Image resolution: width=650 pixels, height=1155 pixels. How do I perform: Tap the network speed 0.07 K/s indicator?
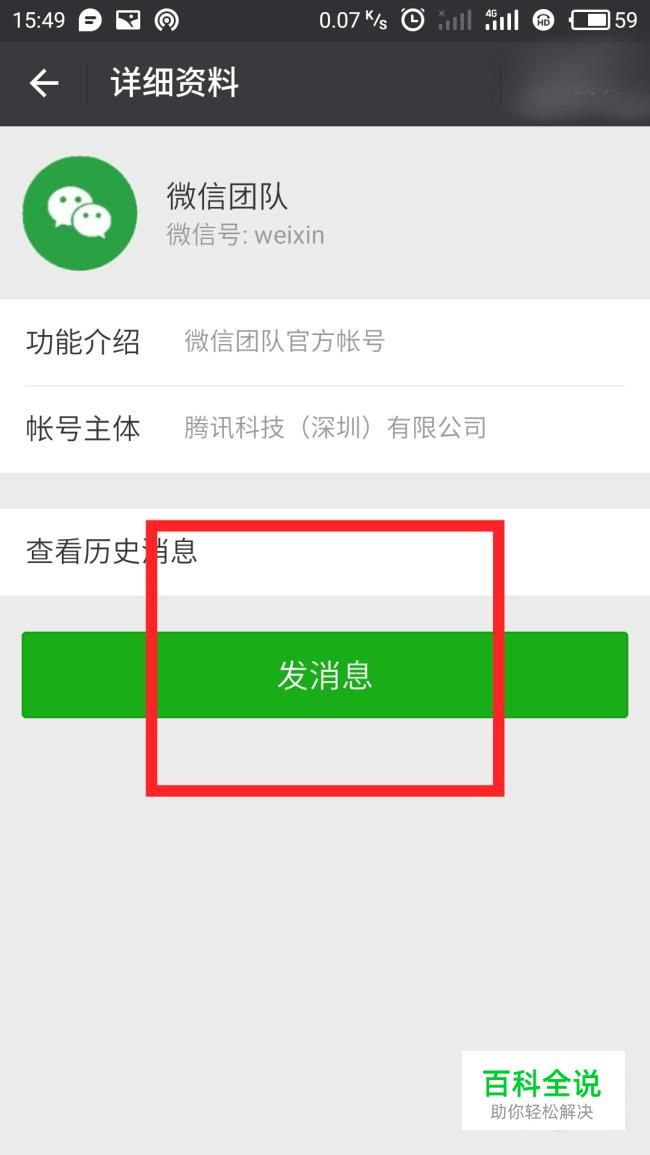coord(353,20)
